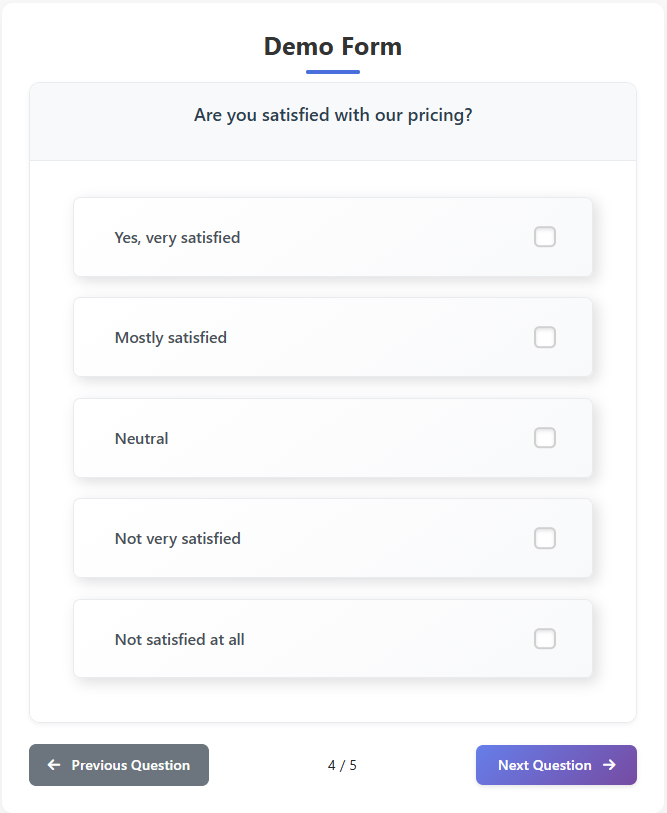Screen dimensions: 667x813
Task: Toggle the 'Not very satisfied' checkbox
Action: (545, 538)
